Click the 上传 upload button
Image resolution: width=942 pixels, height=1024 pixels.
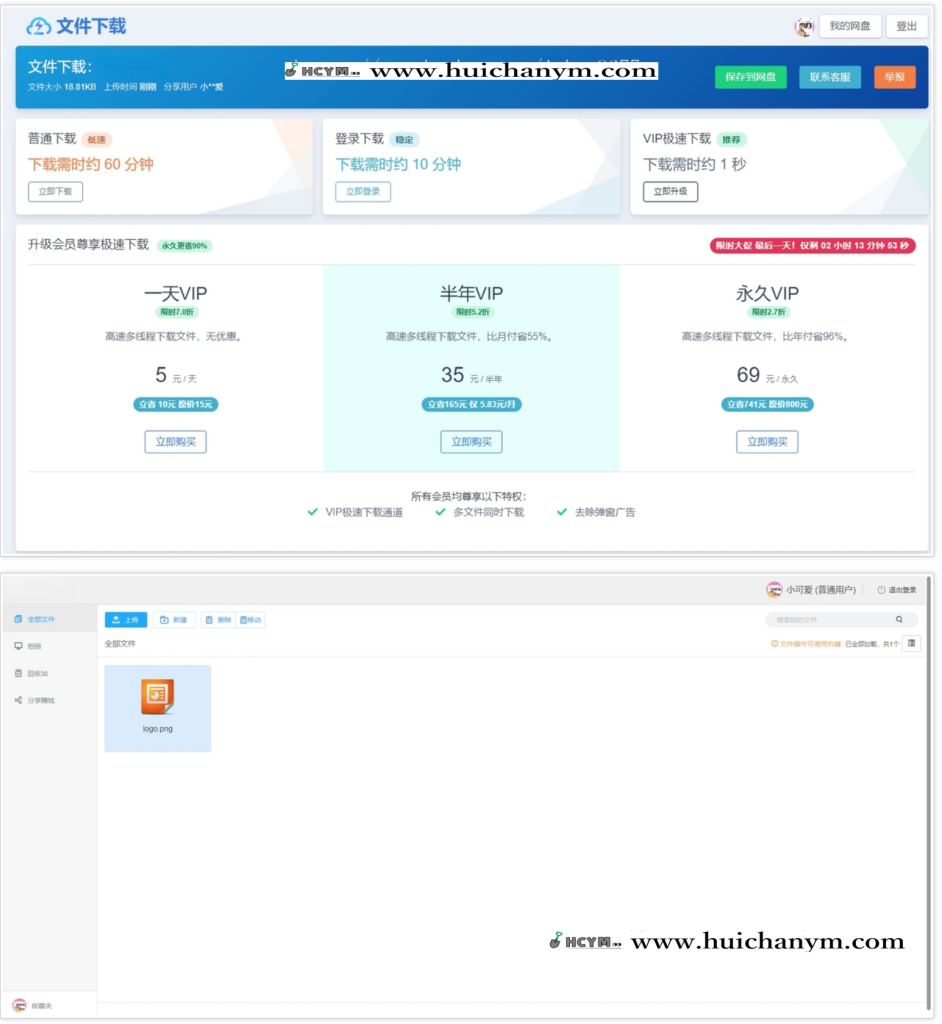point(126,620)
